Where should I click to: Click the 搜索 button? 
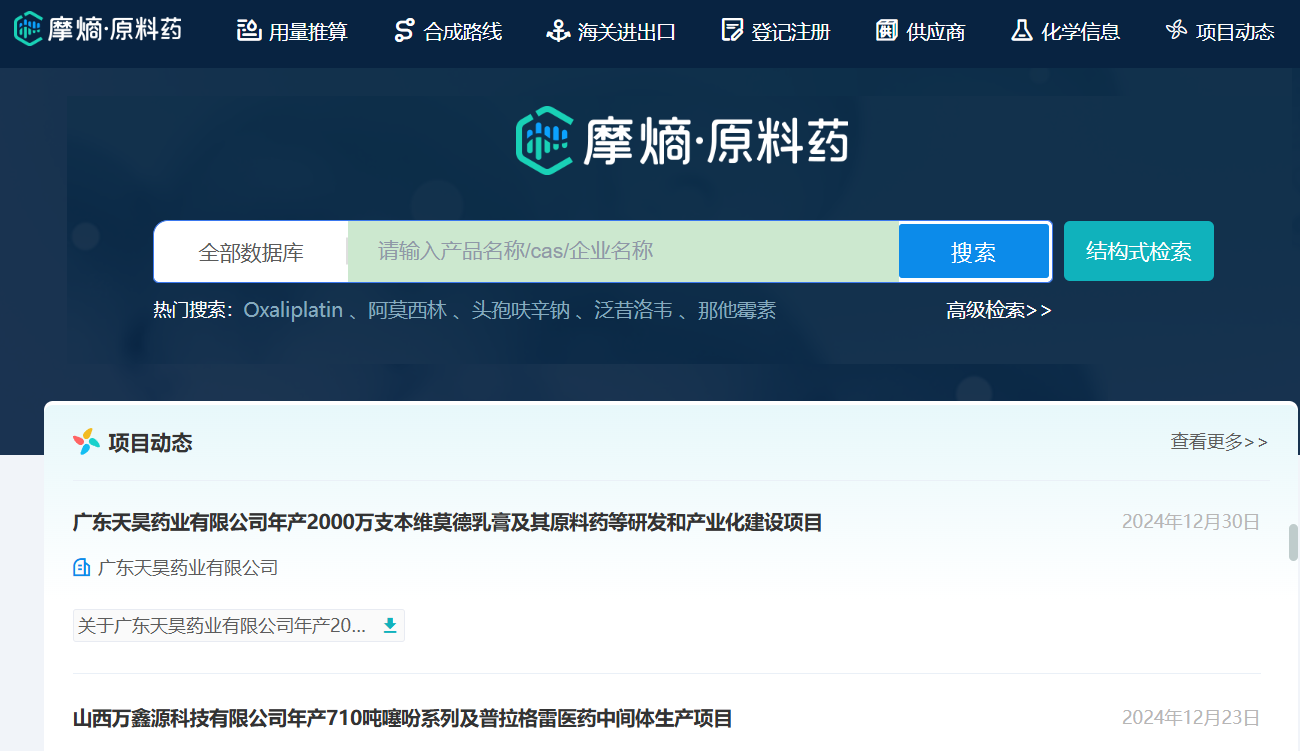point(973,252)
